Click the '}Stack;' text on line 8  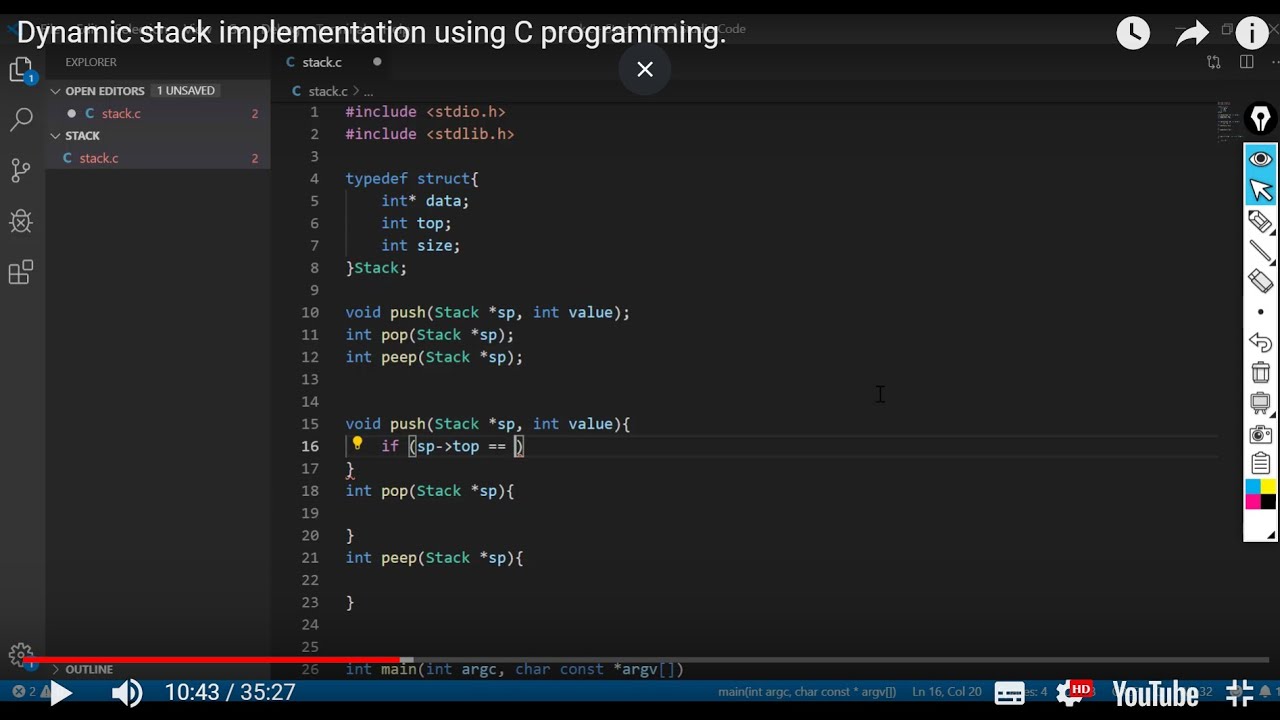[376, 268]
